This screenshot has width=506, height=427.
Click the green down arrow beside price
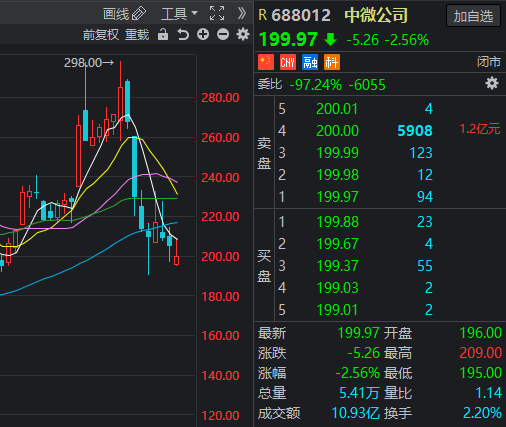click(x=330, y=39)
